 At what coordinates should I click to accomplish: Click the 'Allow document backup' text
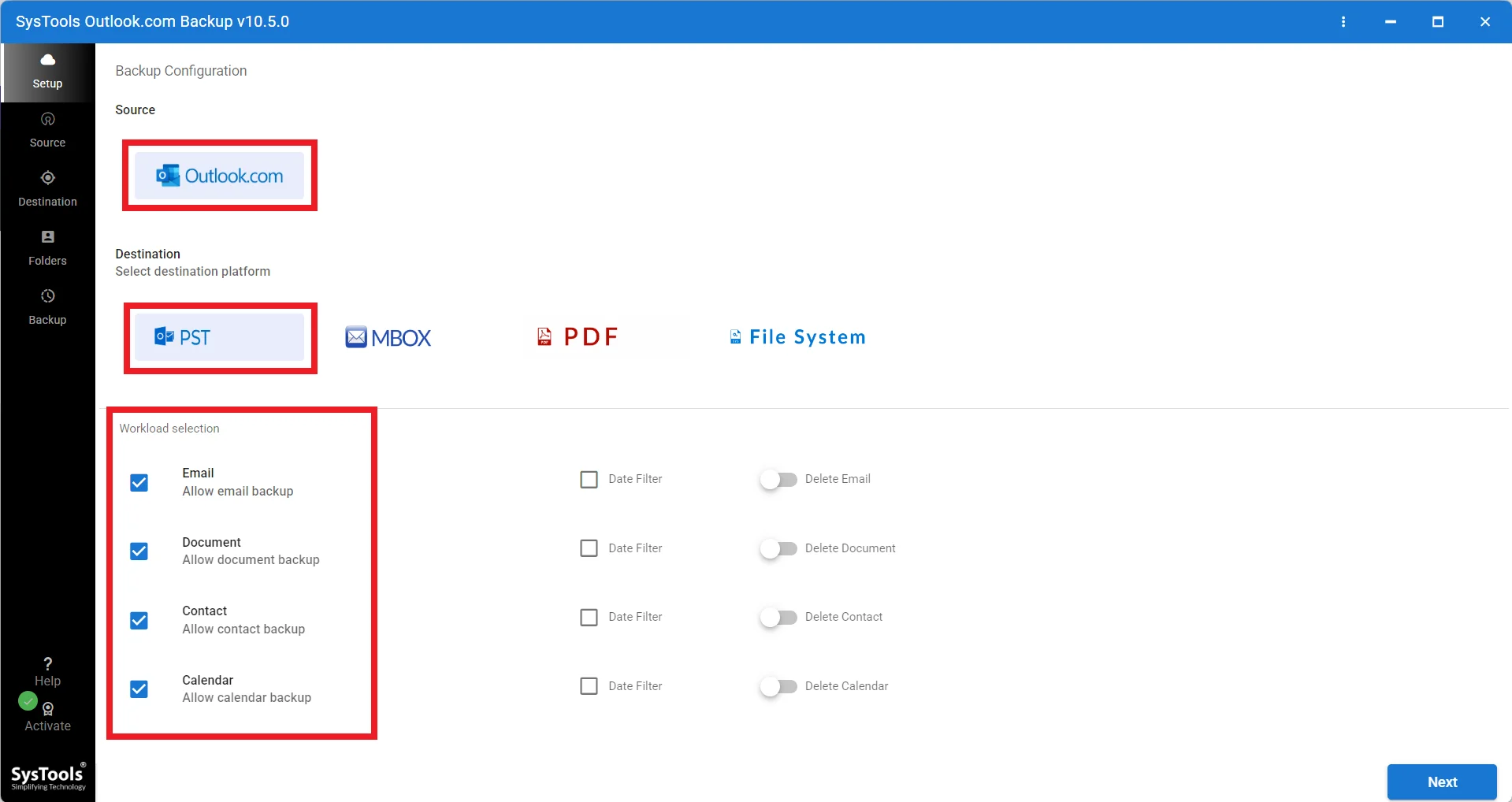coord(251,559)
